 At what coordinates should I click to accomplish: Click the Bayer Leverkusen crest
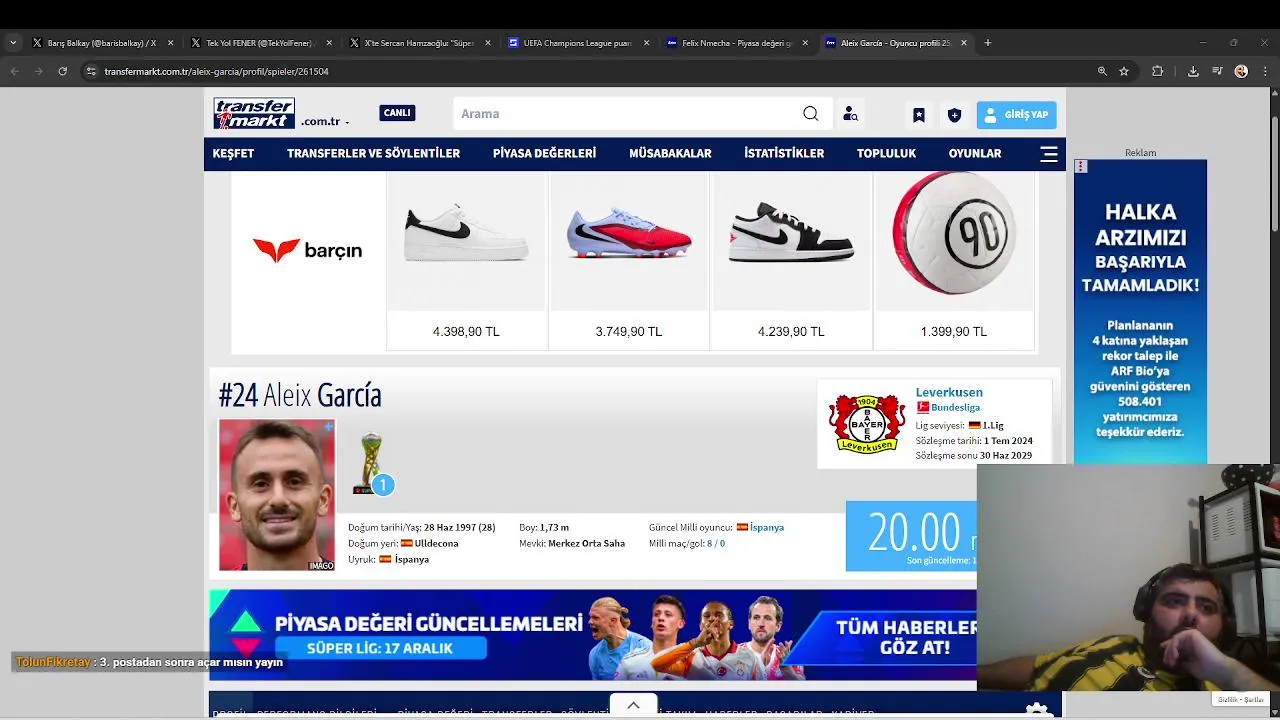coord(866,424)
